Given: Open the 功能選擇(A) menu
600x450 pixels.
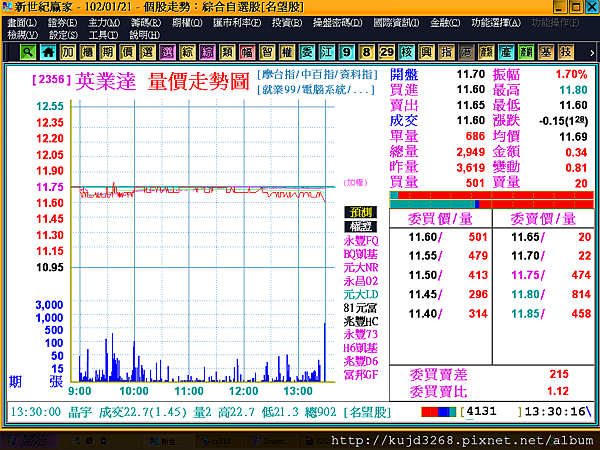Looking at the screenshot, I should point(496,23).
